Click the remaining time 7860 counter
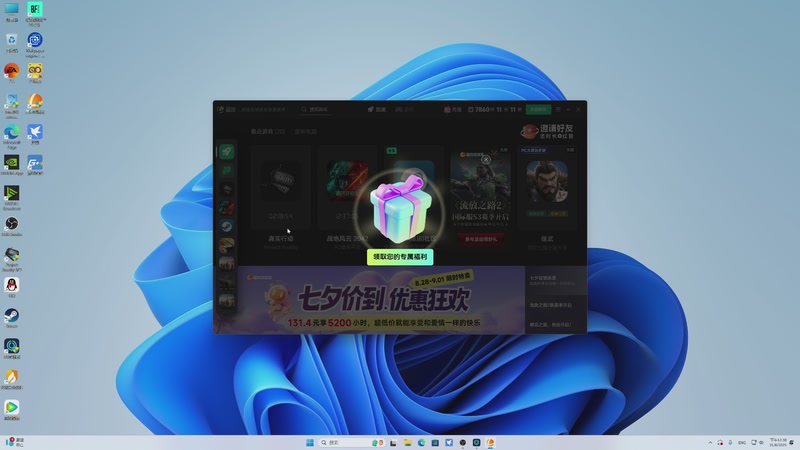Image resolution: width=800 pixels, height=450 pixels. 494,109
